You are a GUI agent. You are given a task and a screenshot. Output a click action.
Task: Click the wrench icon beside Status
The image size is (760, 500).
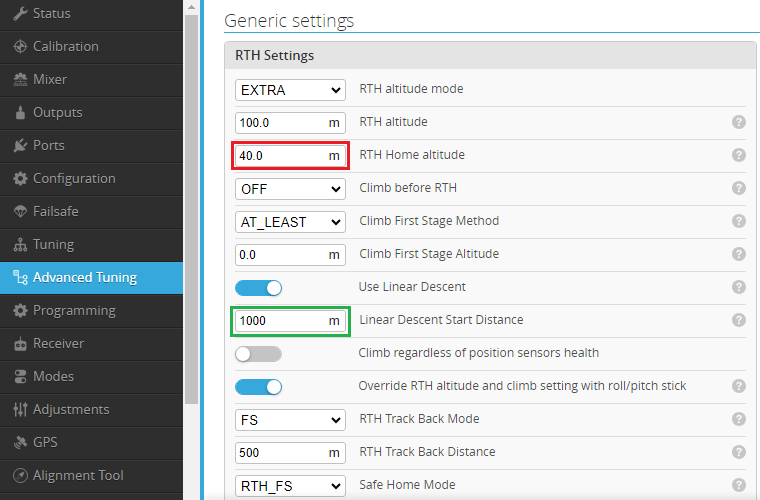(20, 13)
